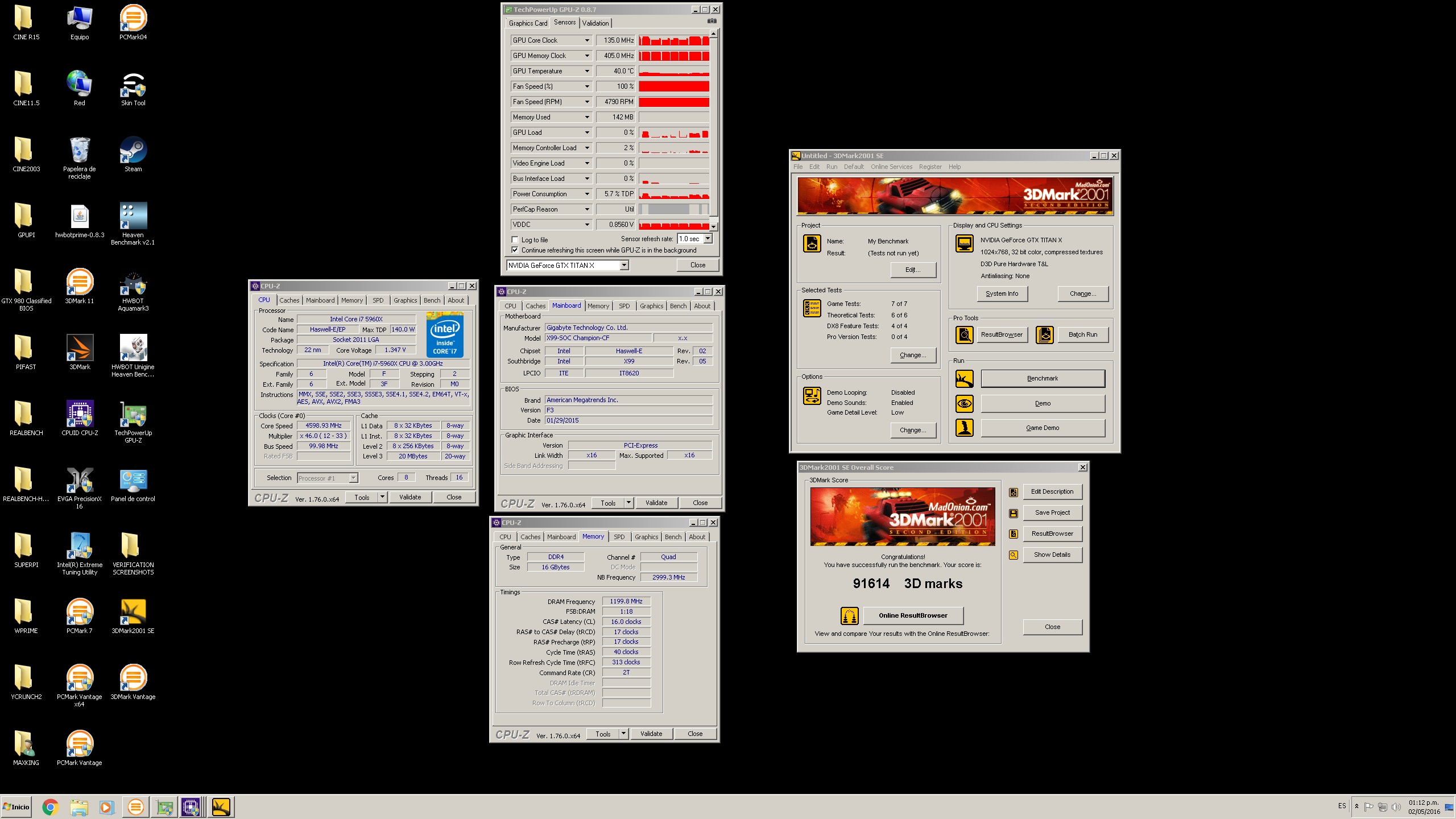The width and height of the screenshot is (1456, 819).
Task: Open the PCMark04 desktop shortcut
Action: point(133,22)
